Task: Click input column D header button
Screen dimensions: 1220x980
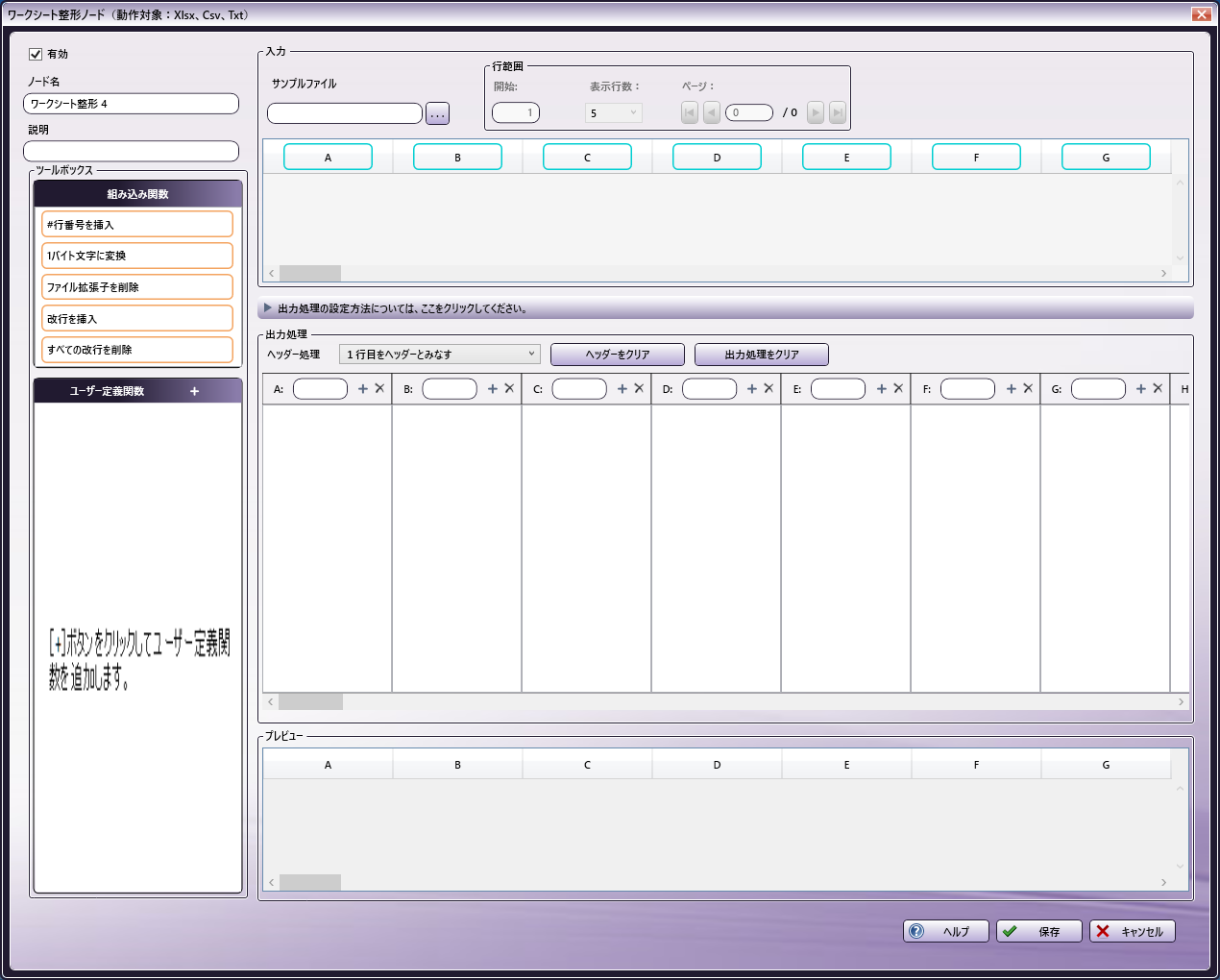Action: [717, 157]
